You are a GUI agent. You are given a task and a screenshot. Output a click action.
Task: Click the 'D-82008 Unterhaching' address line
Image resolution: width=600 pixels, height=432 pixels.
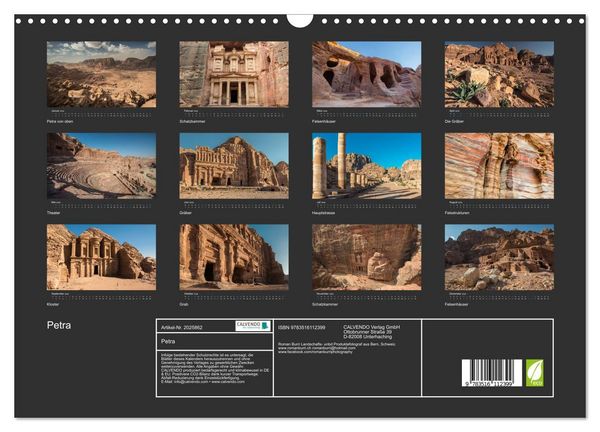pyautogui.click(x=367, y=337)
